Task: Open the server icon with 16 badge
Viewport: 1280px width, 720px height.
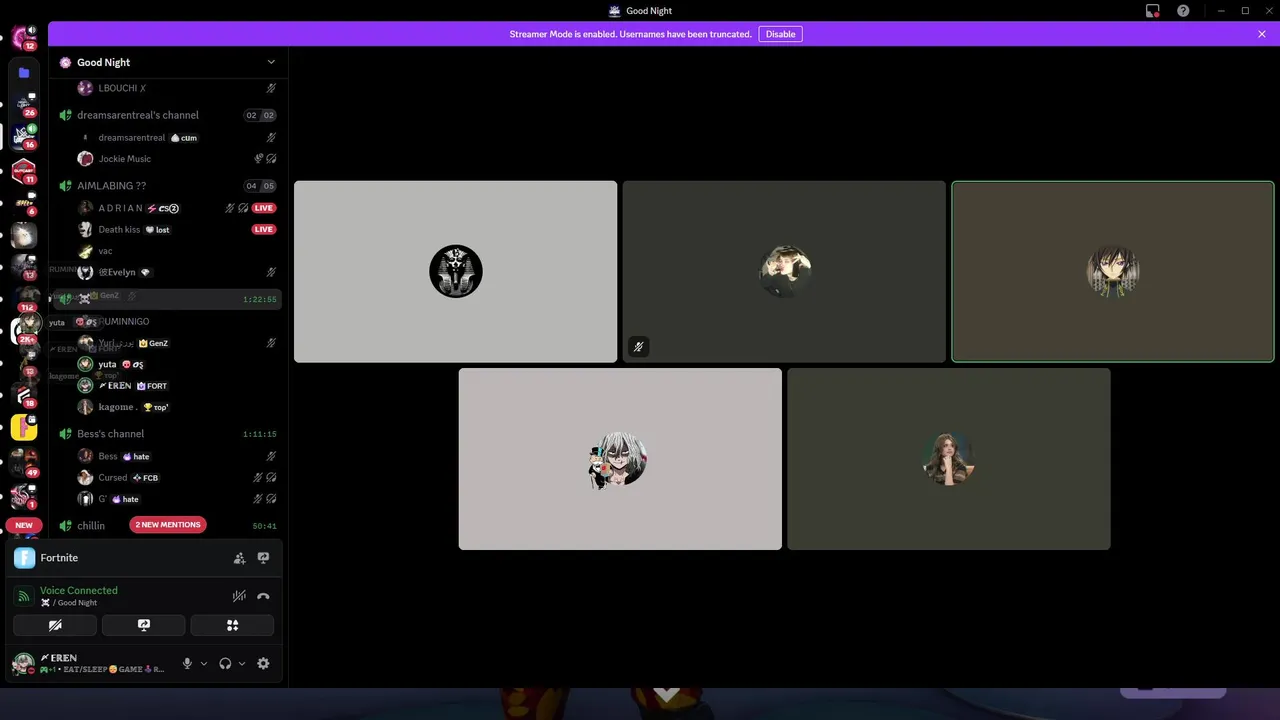Action: click(x=24, y=137)
